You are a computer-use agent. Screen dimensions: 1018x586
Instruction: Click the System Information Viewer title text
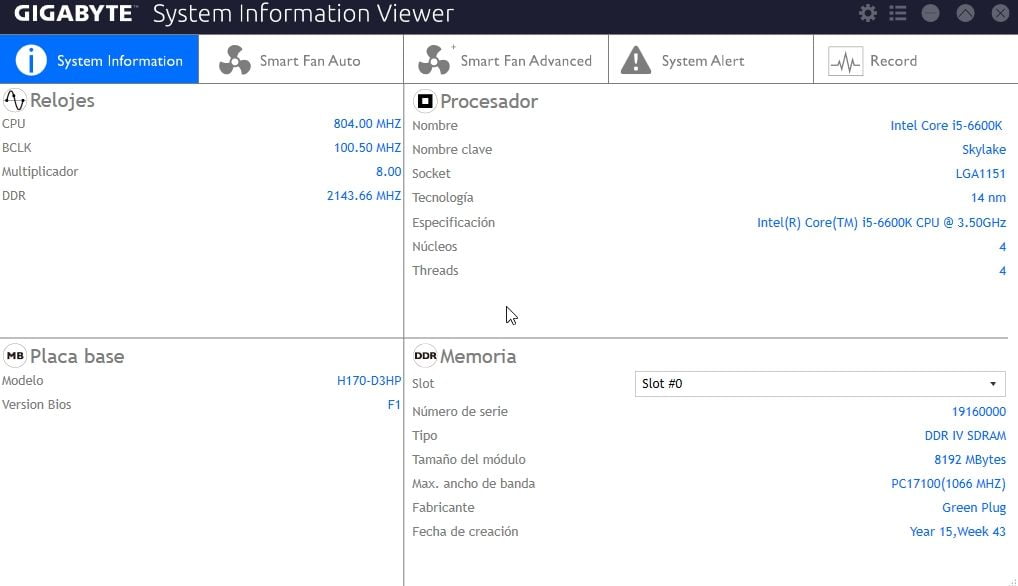(x=303, y=14)
